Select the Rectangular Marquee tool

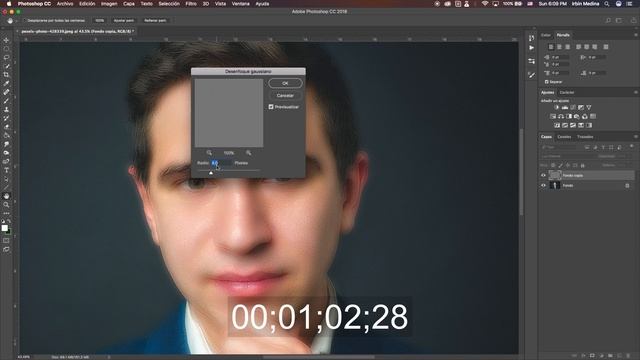point(6,49)
